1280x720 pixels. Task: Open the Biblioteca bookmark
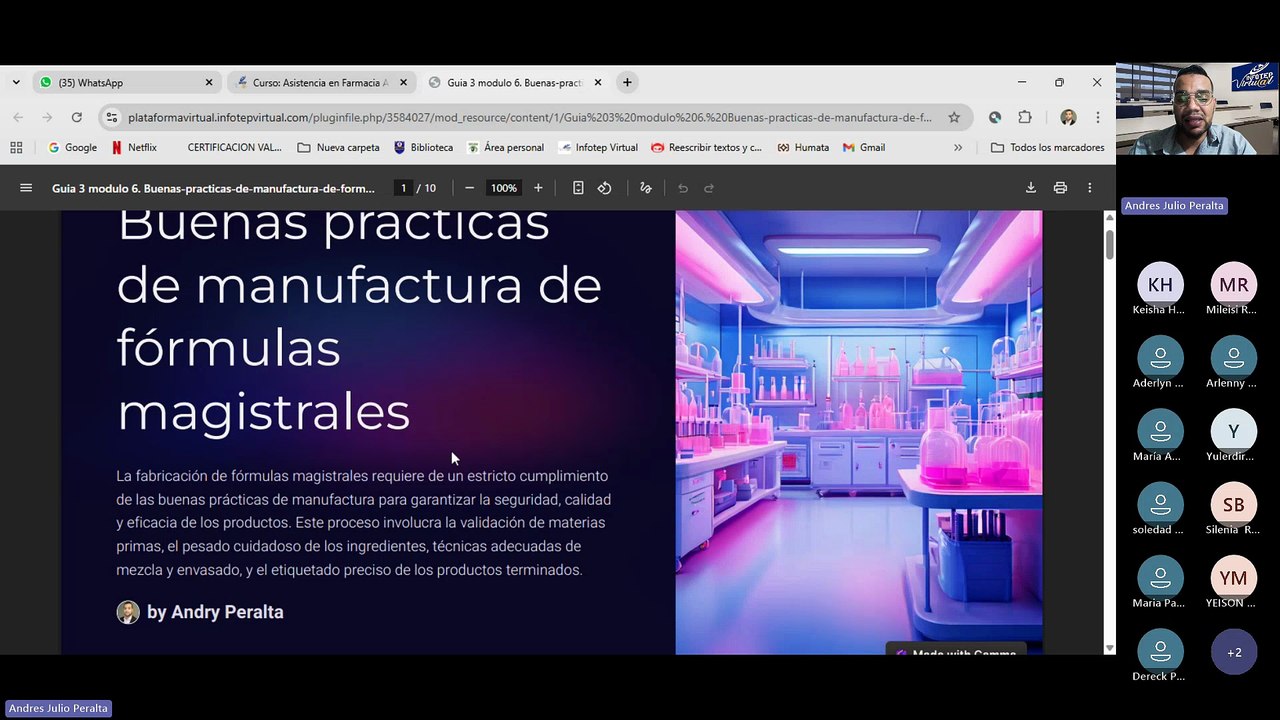coord(423,147)
